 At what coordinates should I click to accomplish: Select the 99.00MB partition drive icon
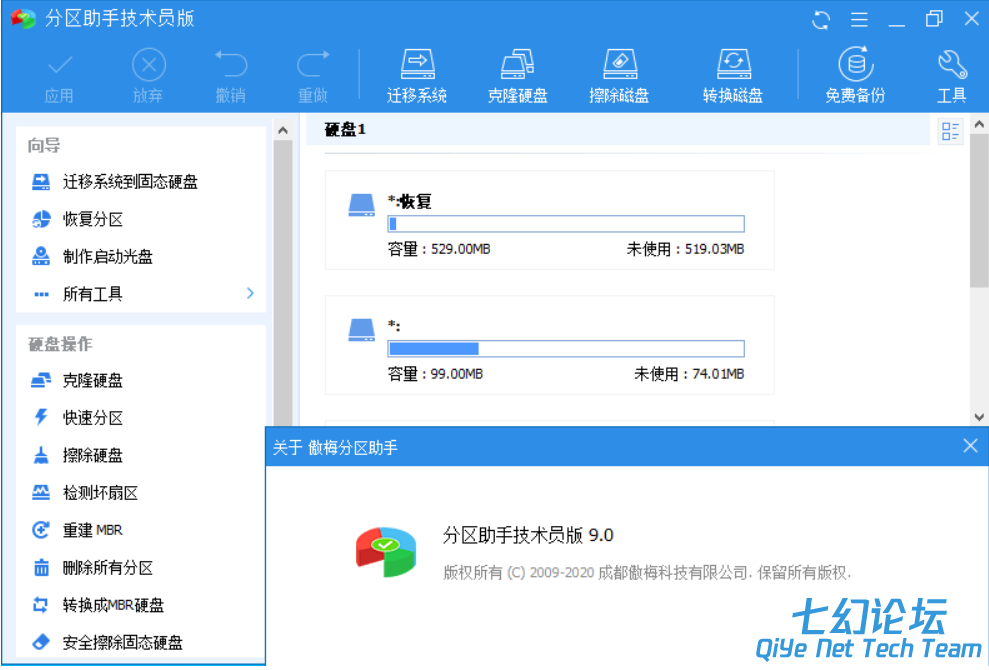362,330
